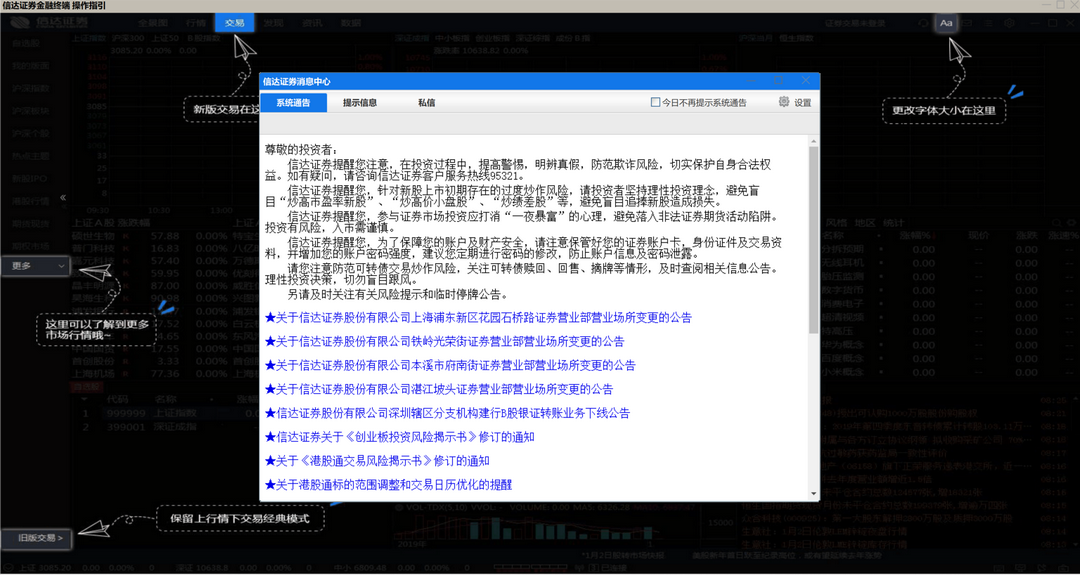1080x575 pixels.
Task: Click the announcement list scrollbar thumb
Action: tap(813, 240)
